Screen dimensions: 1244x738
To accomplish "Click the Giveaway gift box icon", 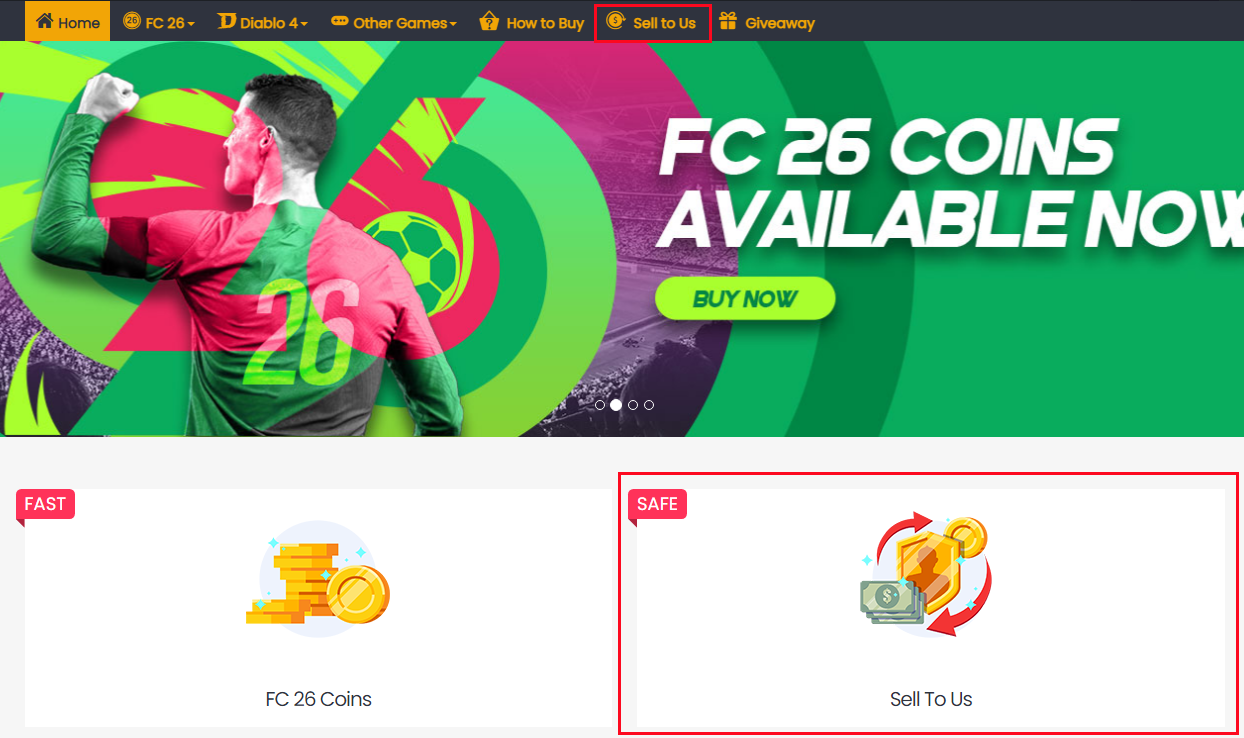I will 728,21.
